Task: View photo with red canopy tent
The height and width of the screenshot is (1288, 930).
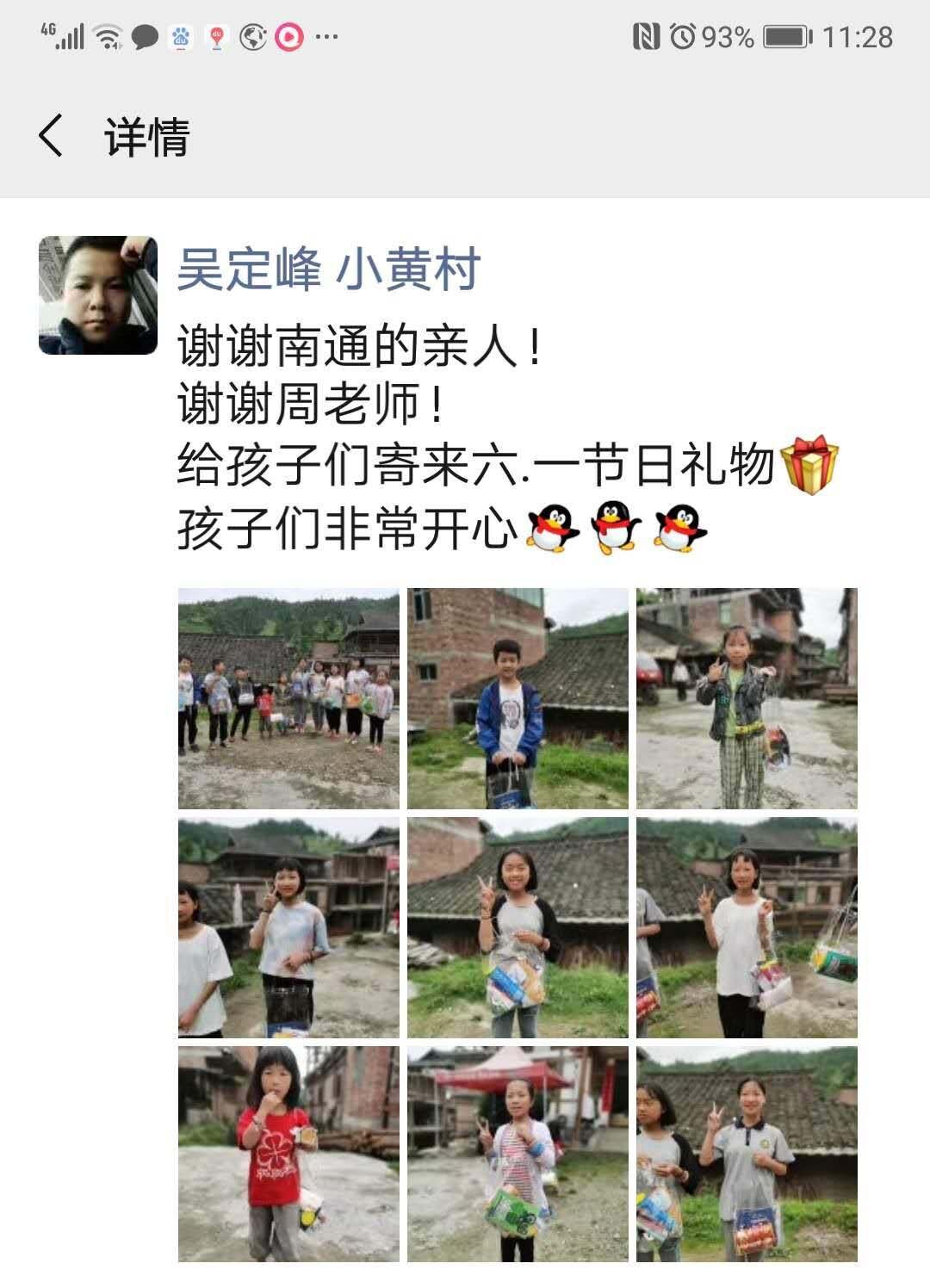Action: click(x=518, y=1155)
